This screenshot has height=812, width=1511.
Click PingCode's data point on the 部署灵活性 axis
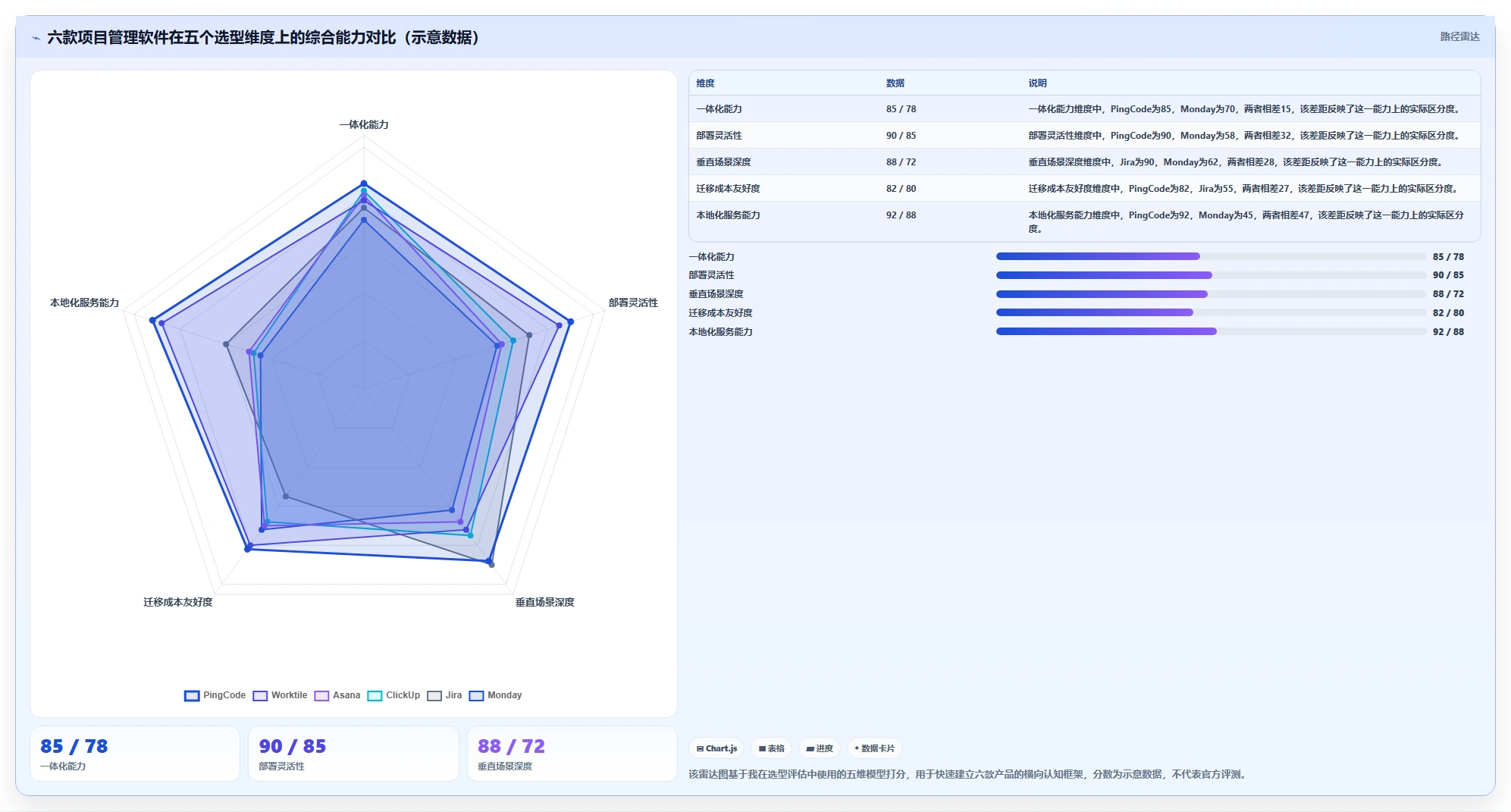click(571, 321)
